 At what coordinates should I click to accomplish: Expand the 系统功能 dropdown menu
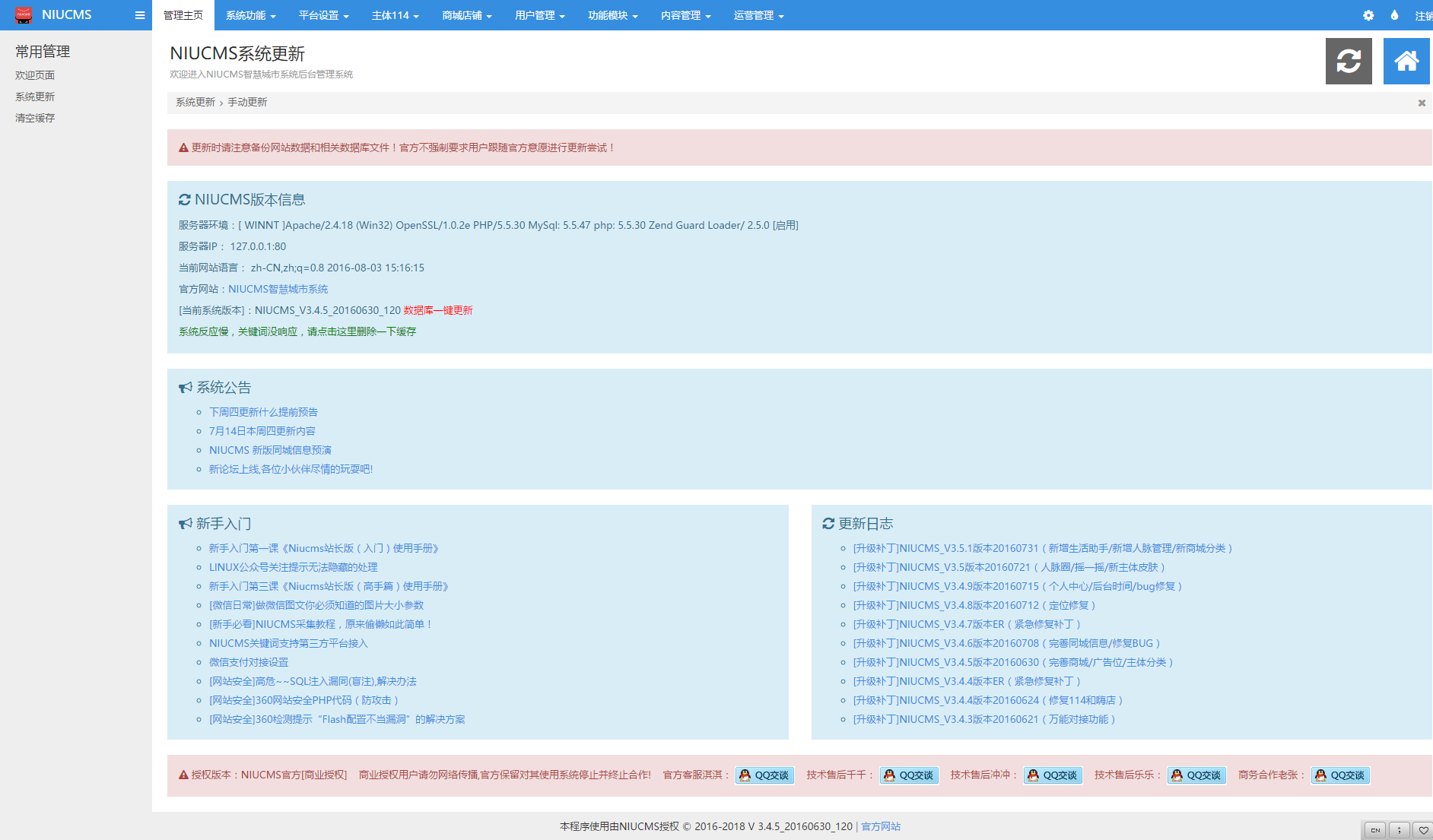(x=251, y=15)
